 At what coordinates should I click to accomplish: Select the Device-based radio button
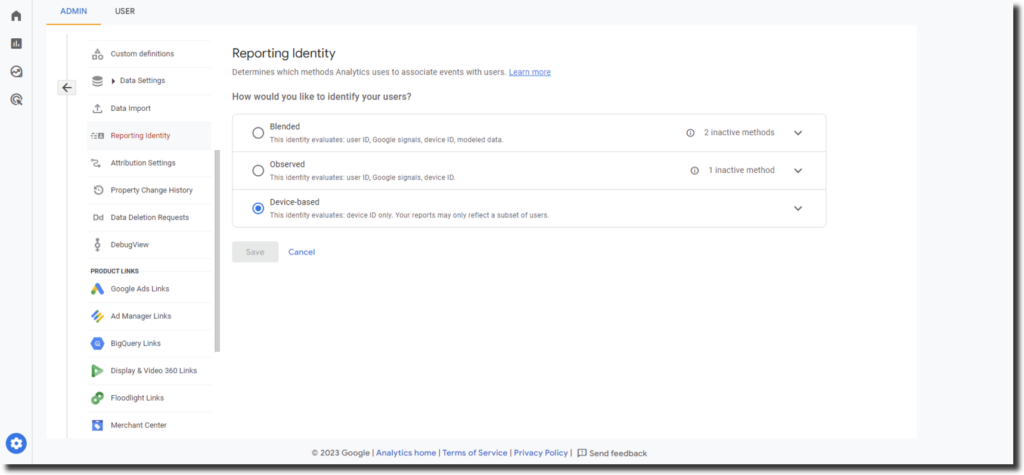tap(258, 208)
